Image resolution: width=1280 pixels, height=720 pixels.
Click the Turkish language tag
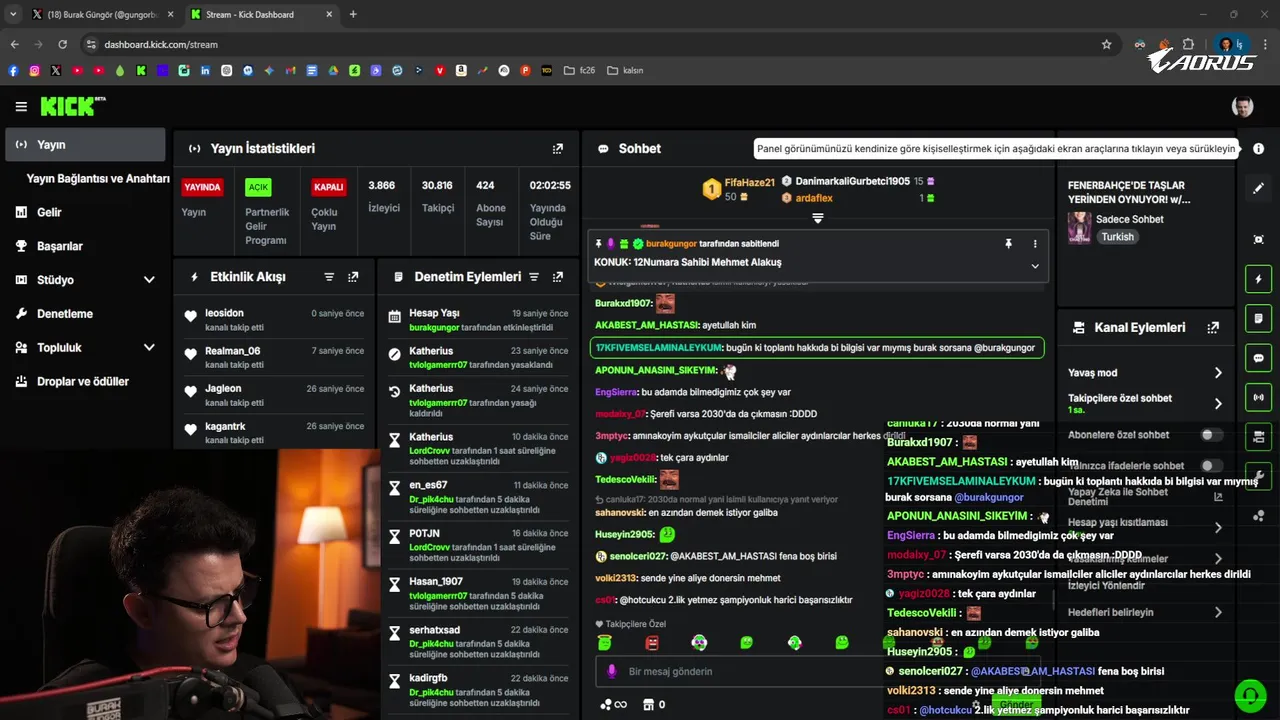[1118, 237]
